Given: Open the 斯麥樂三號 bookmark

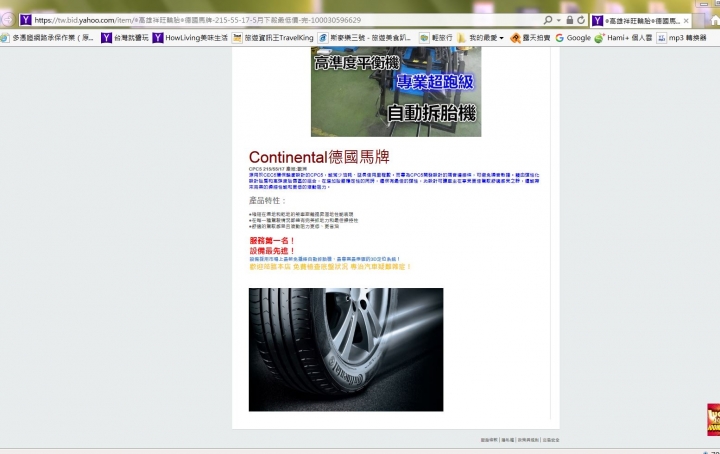Looking at the screenshot, I should [x=370, y=38].
